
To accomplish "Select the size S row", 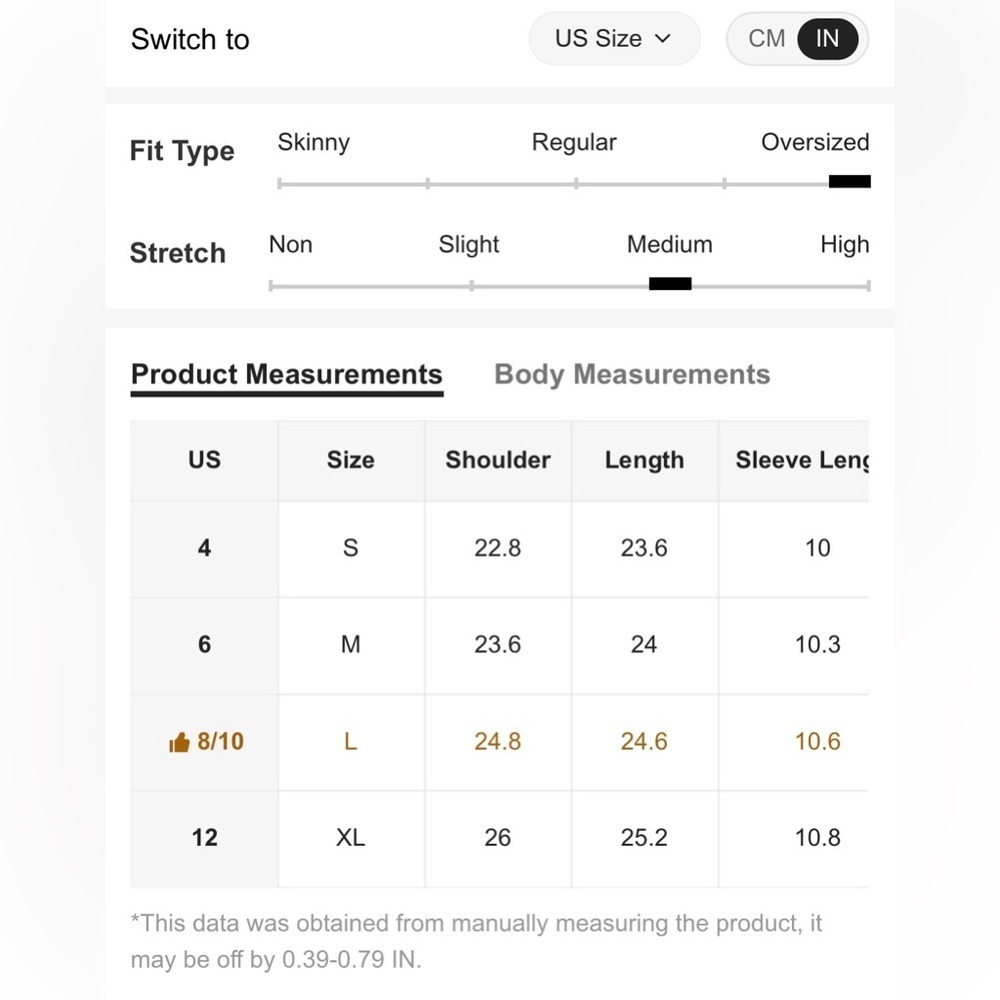I will pos(499,549).
